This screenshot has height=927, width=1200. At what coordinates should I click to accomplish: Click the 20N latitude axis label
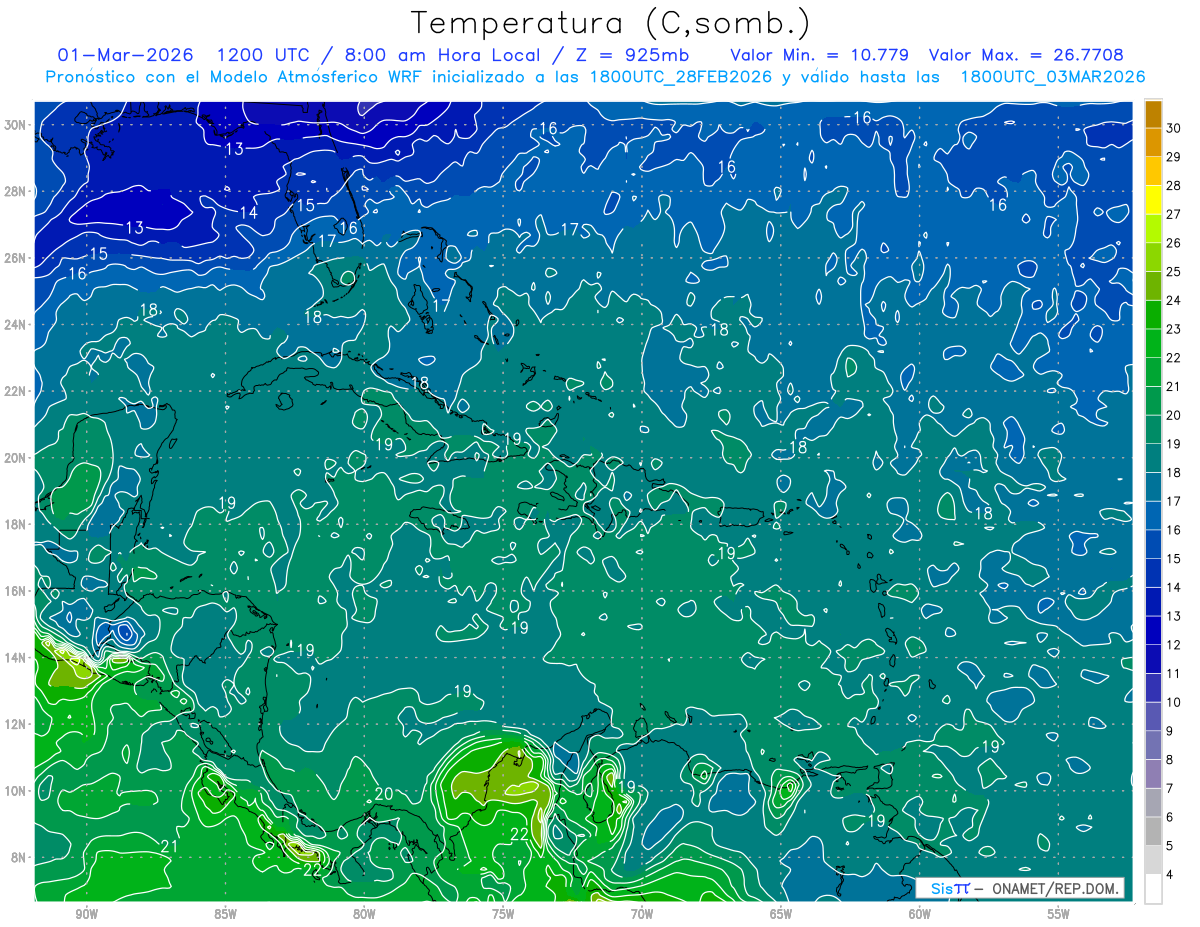(17, 458)
